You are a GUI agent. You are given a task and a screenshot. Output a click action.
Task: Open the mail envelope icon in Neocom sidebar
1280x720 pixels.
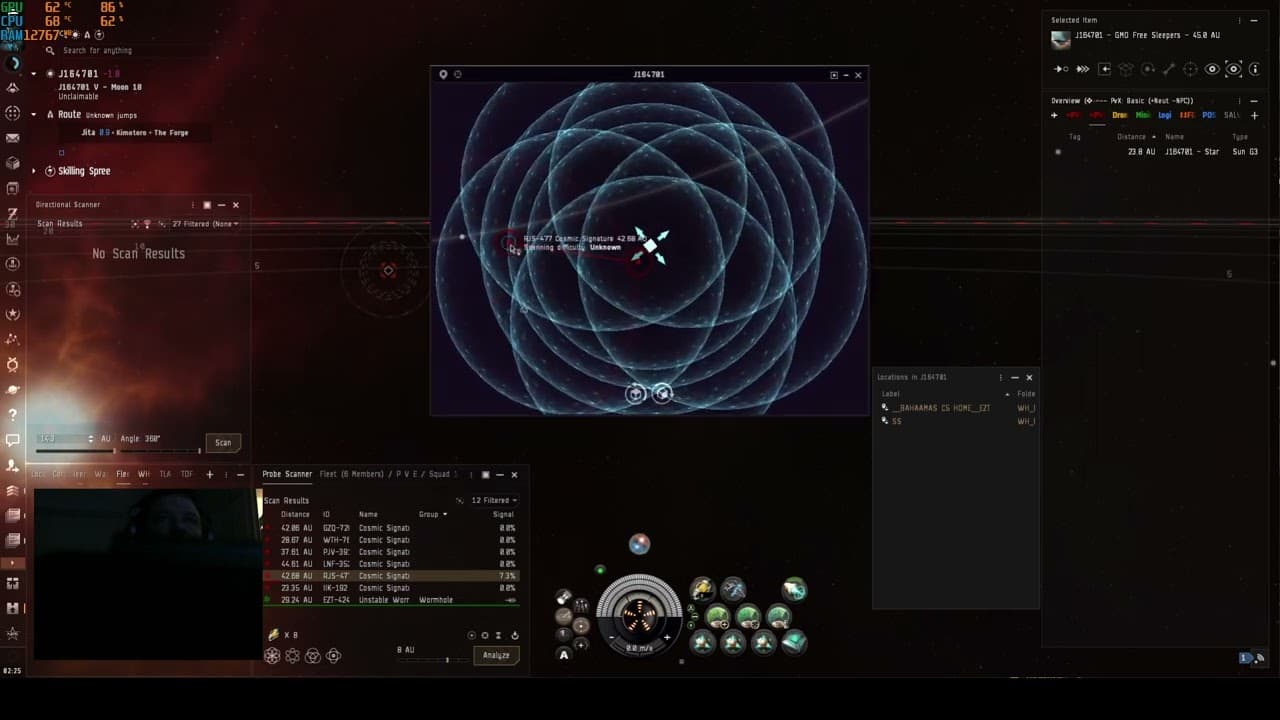coord(13,138)
